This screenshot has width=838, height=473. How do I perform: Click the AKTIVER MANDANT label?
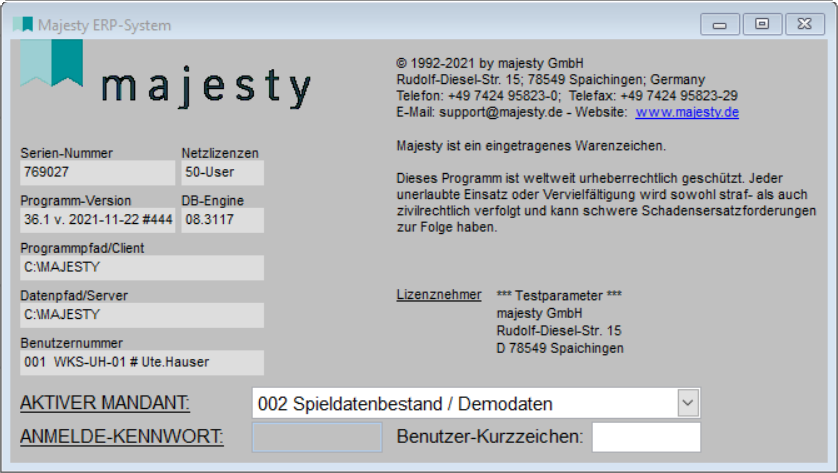(105, 403)
